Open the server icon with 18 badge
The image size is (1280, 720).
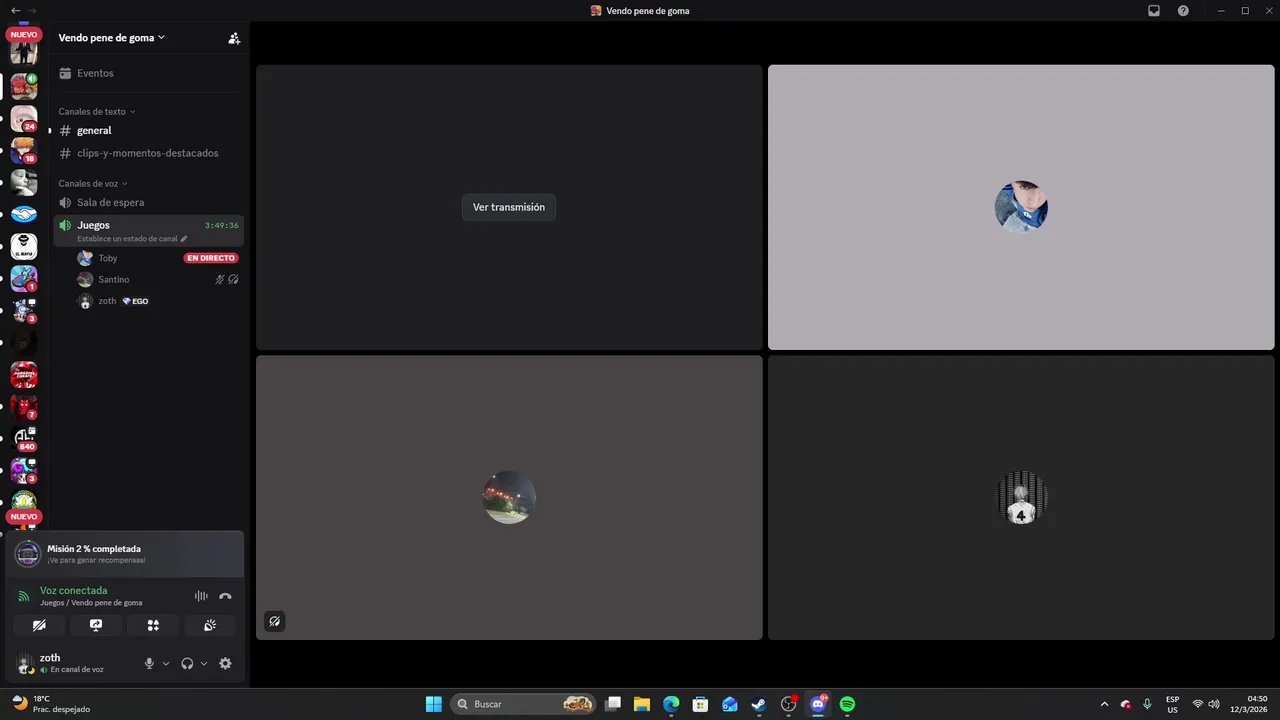[24, 150]
